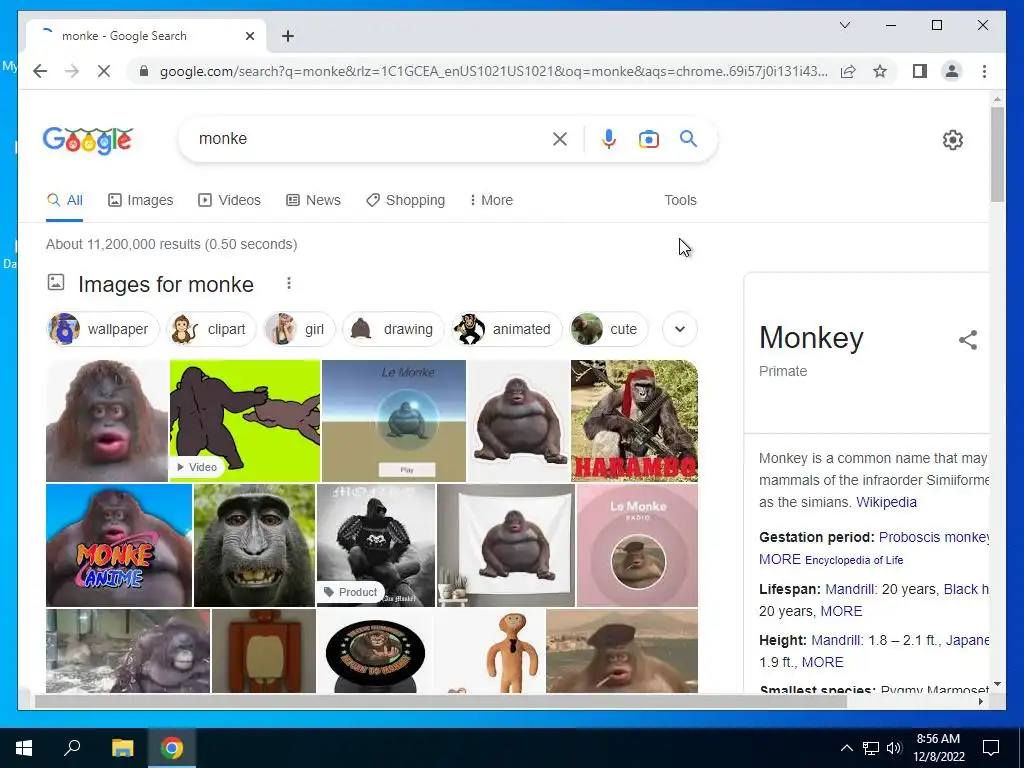Open the Le Monke sphere game image
This screenshot has width=1024, height=768.
394,421
